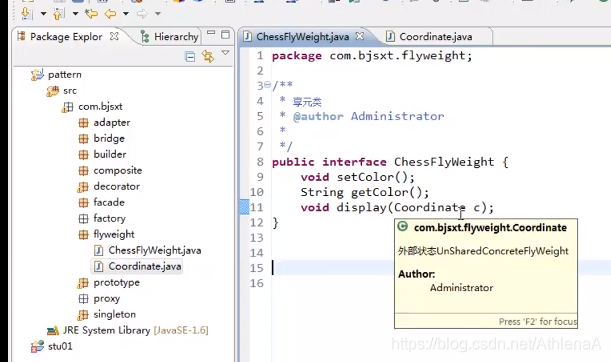Viewport: 611px width, 362px height.
Task: Toggle Link with Editor
Action: [208, 57]
